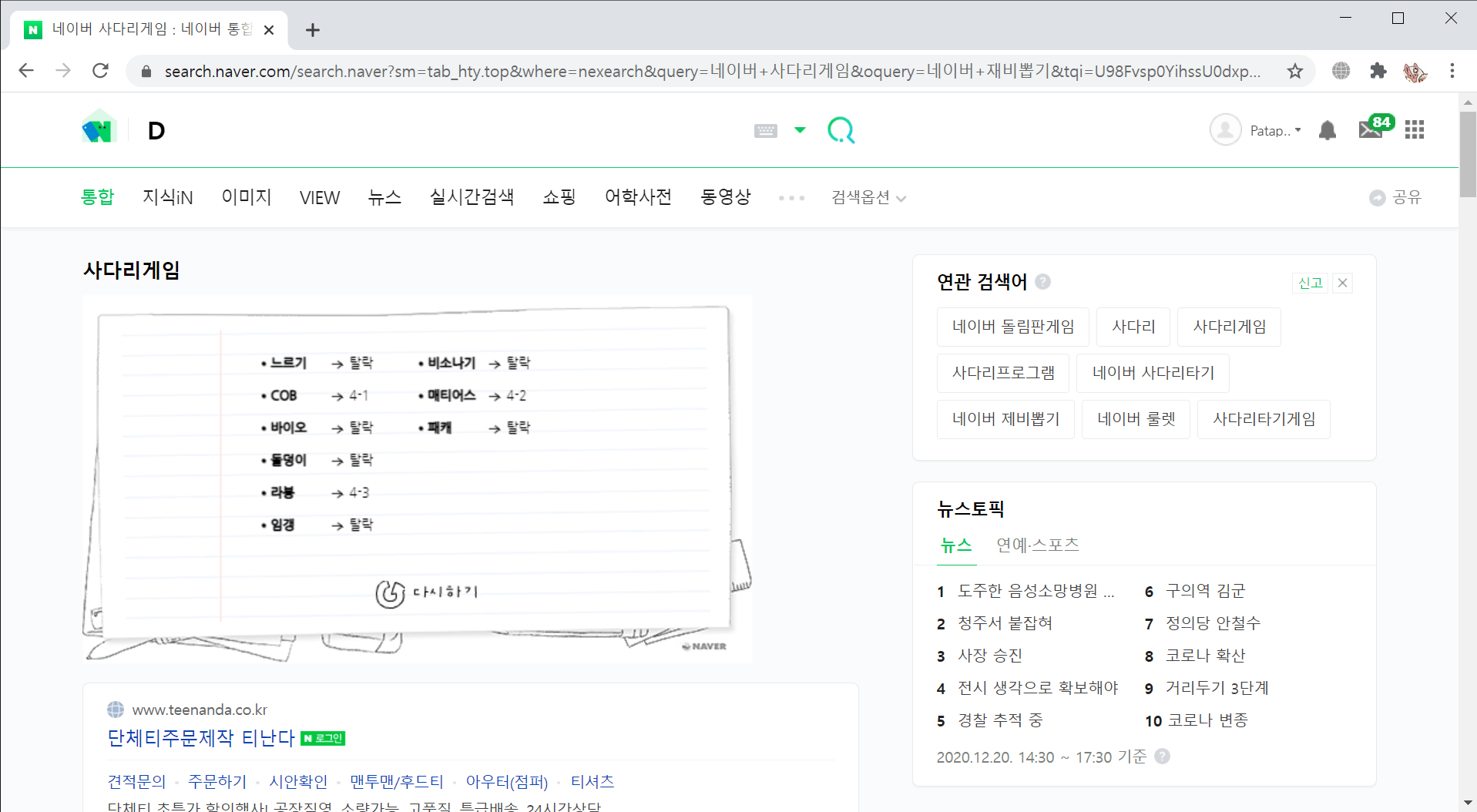Bookmark this page with the star icon
The height and width of the screenshot is (812, 1477).
(x=1294, y=71)
